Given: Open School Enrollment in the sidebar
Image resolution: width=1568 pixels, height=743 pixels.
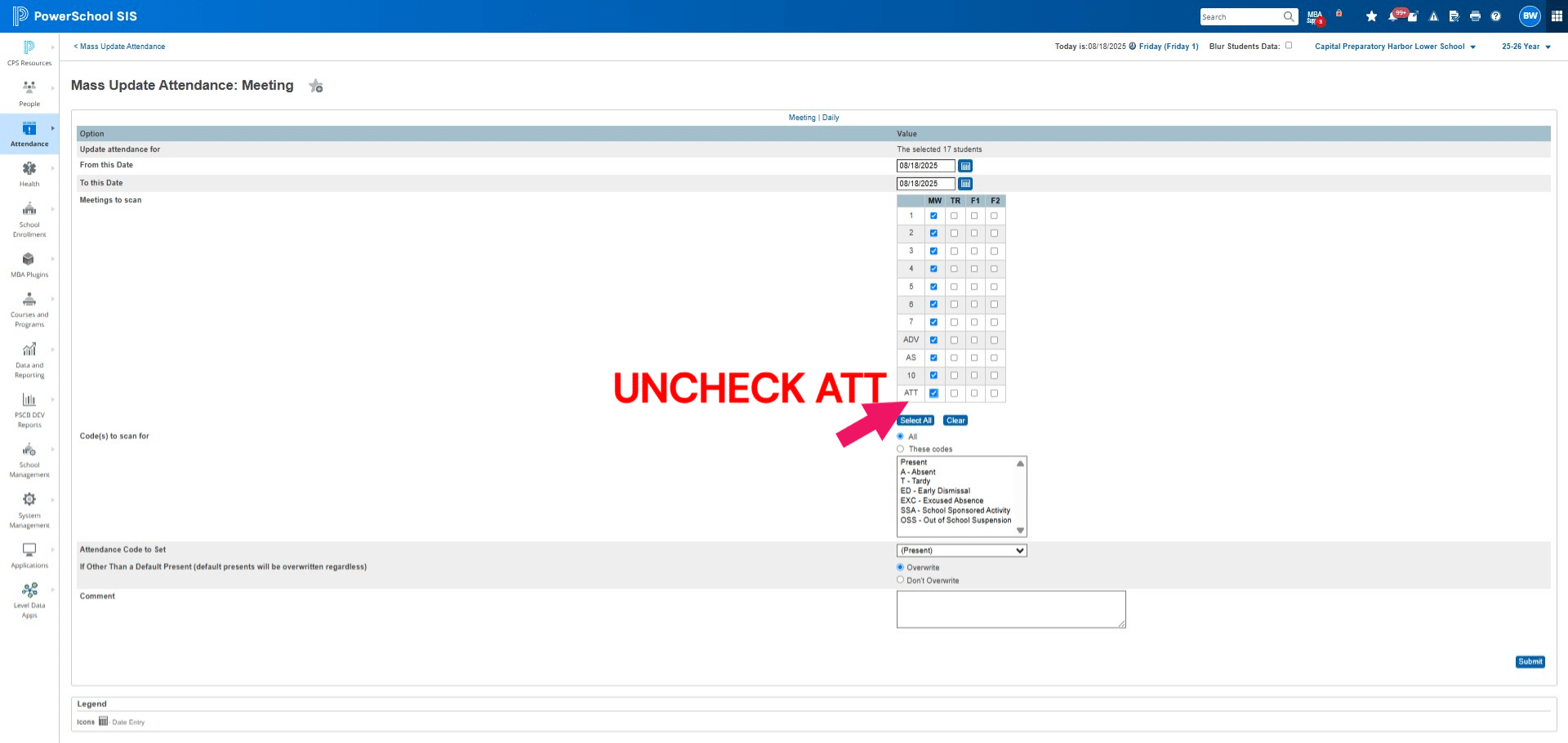Looking at the screenshot, I should [x=29, y=220].
